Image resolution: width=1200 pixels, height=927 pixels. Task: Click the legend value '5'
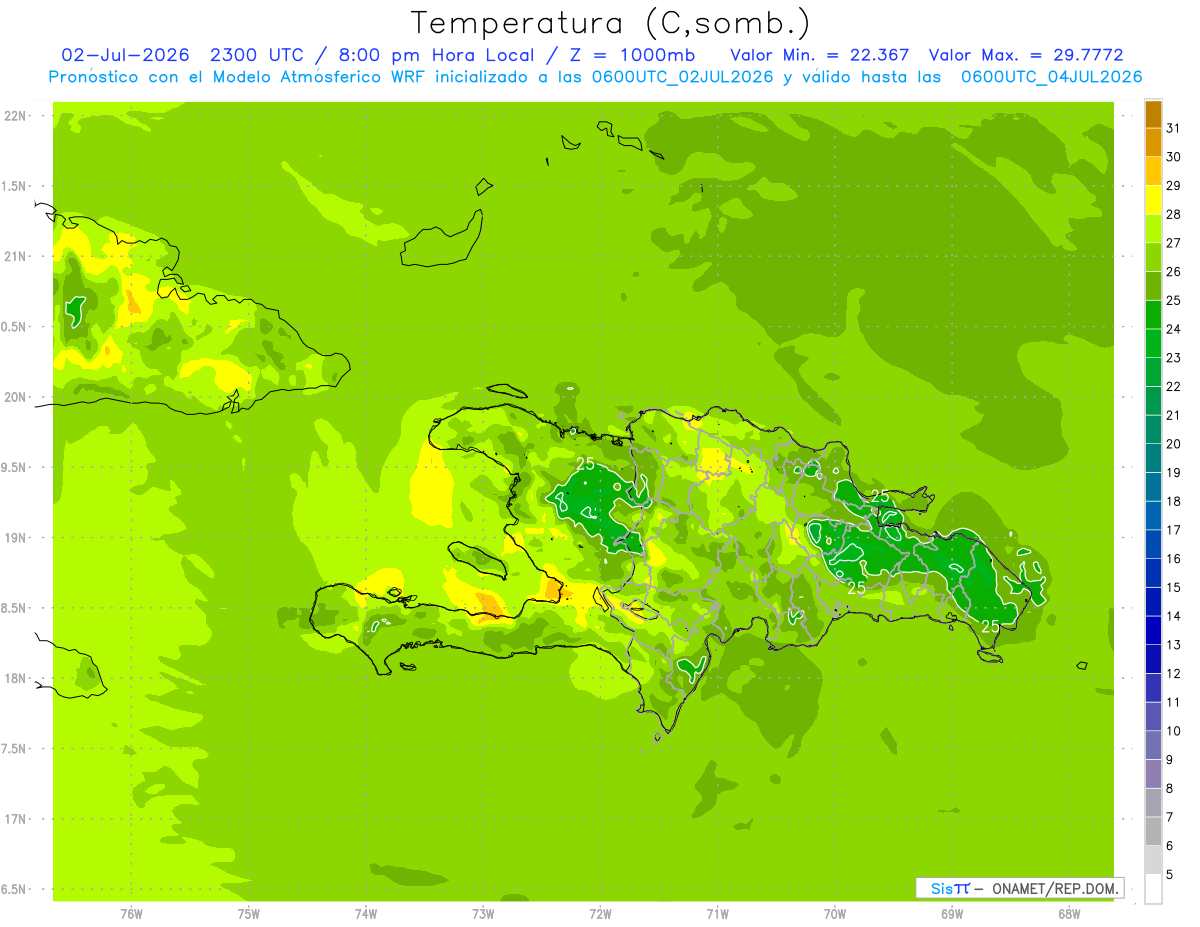[1171, 875]
